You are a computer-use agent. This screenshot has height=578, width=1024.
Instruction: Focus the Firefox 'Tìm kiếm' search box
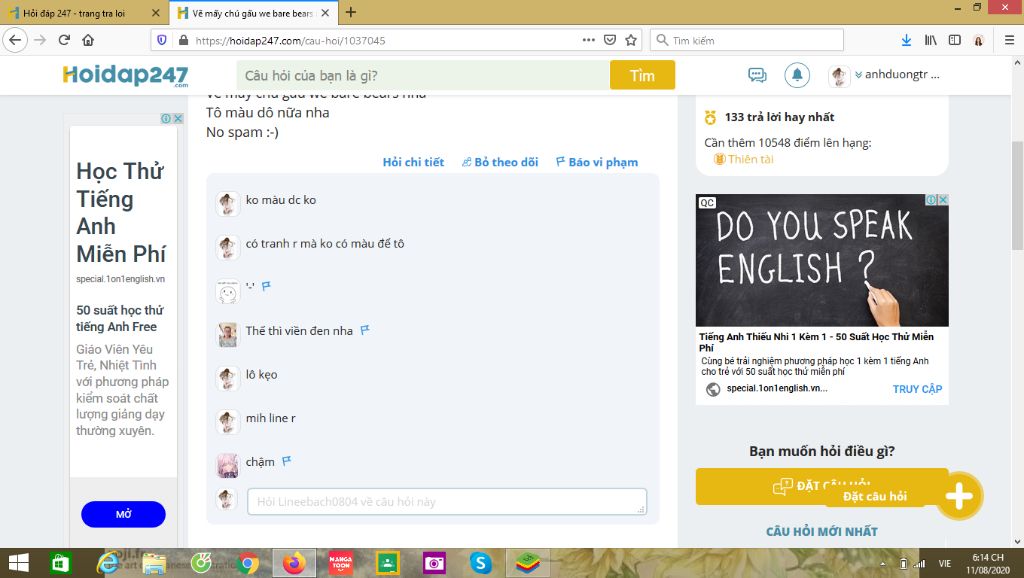tap(746, 40)
